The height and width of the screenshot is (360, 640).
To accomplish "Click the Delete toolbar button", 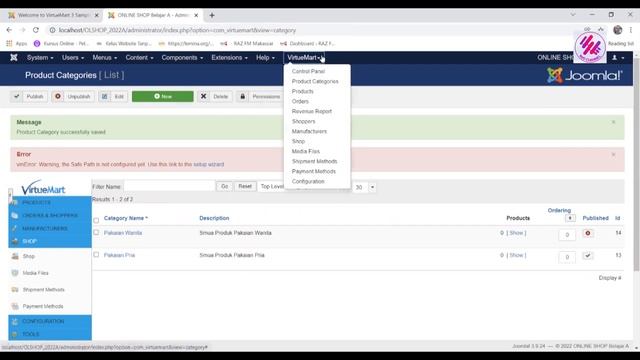I will pyautogui.click(x=215, y=96).
